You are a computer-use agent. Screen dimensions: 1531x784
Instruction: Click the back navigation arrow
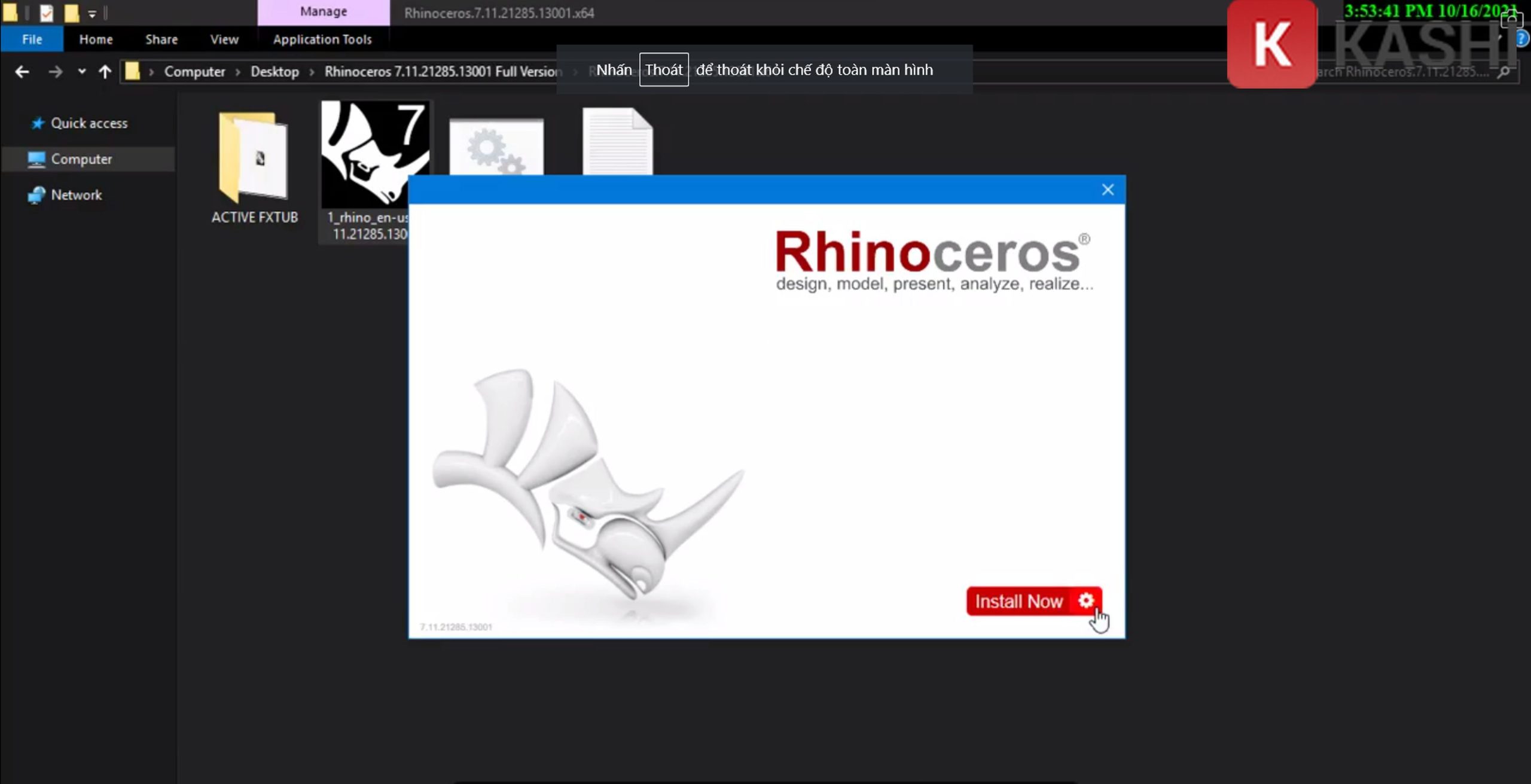tap(22, 72)
